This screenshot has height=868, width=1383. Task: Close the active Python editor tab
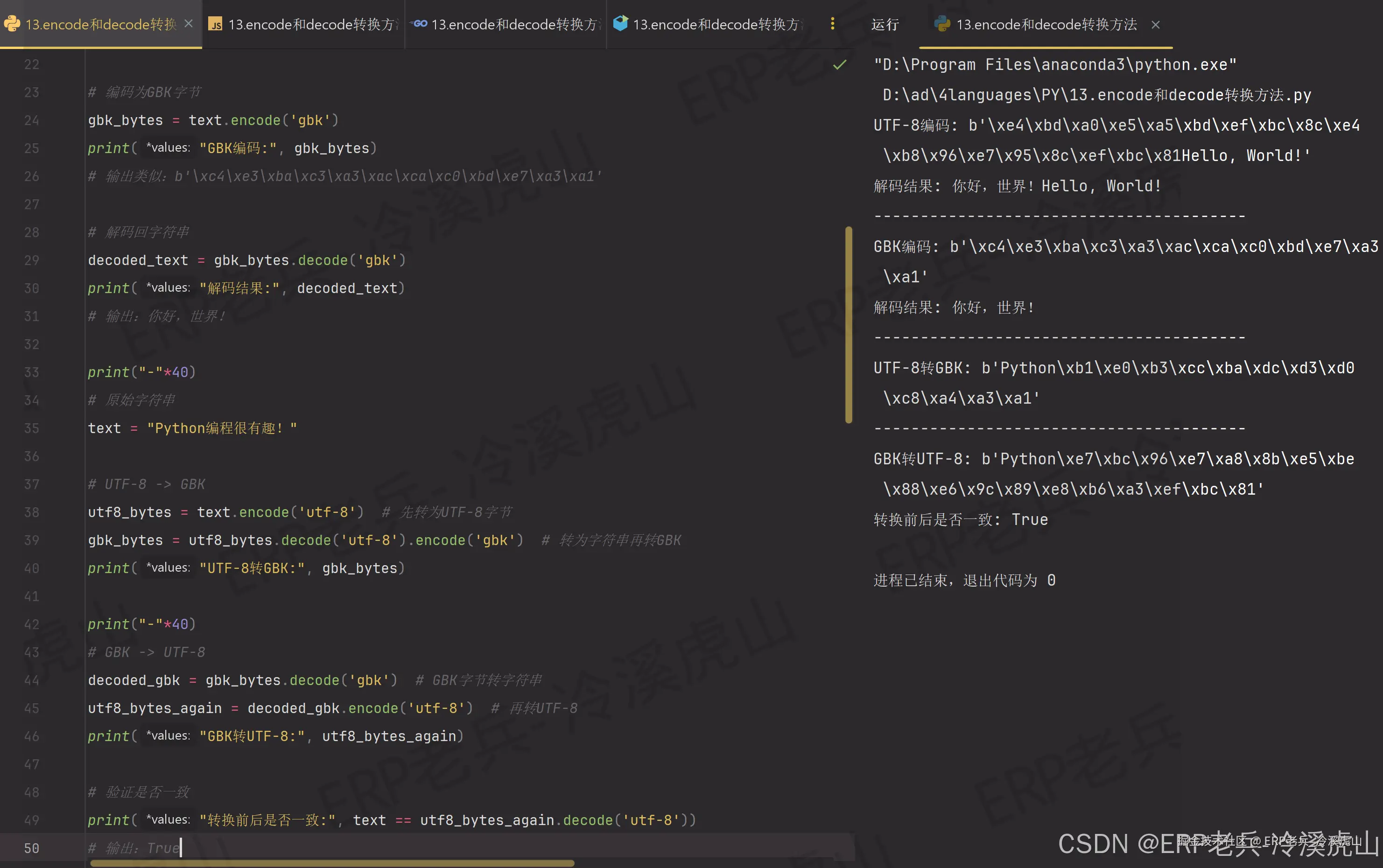188,24
